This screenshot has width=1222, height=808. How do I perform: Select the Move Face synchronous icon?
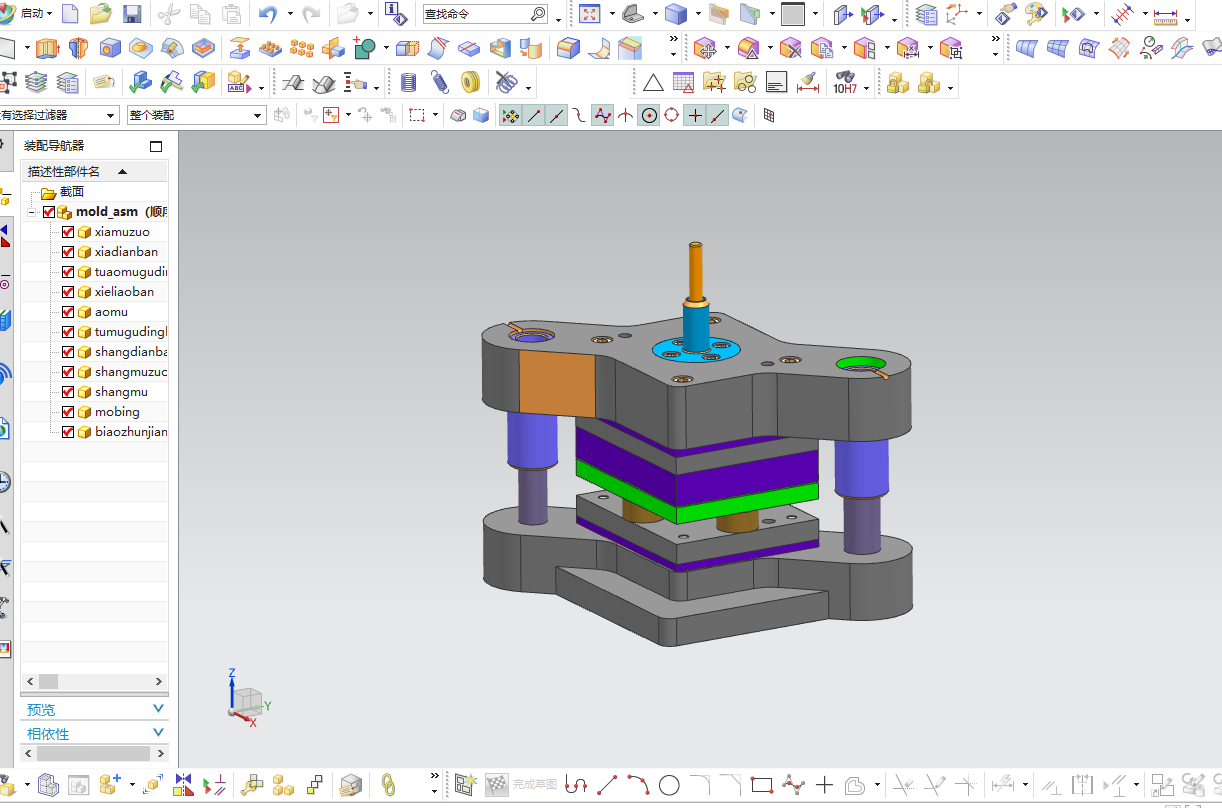(x=705, y=48)
